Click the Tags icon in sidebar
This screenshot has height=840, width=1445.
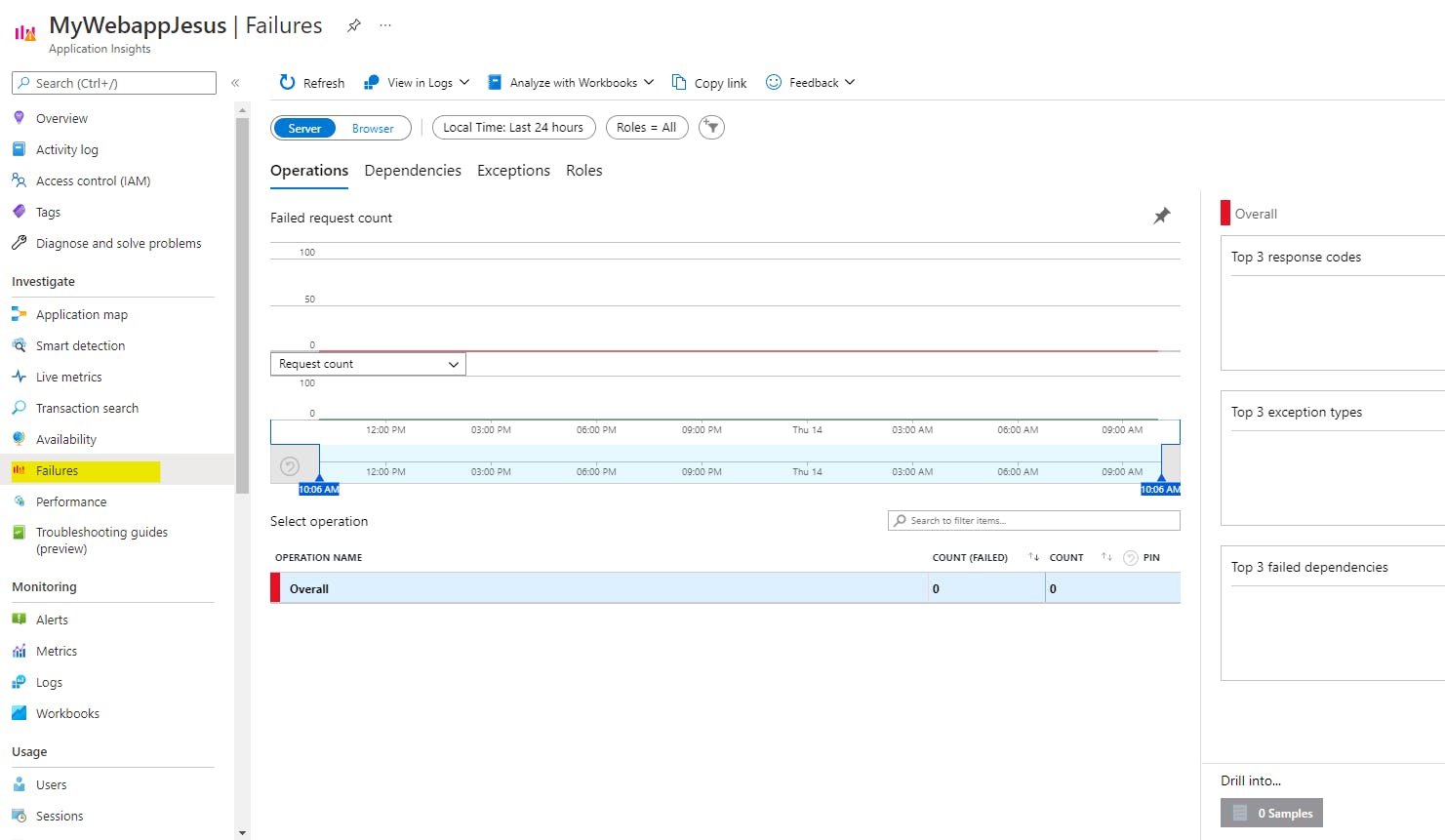(19, 212)
